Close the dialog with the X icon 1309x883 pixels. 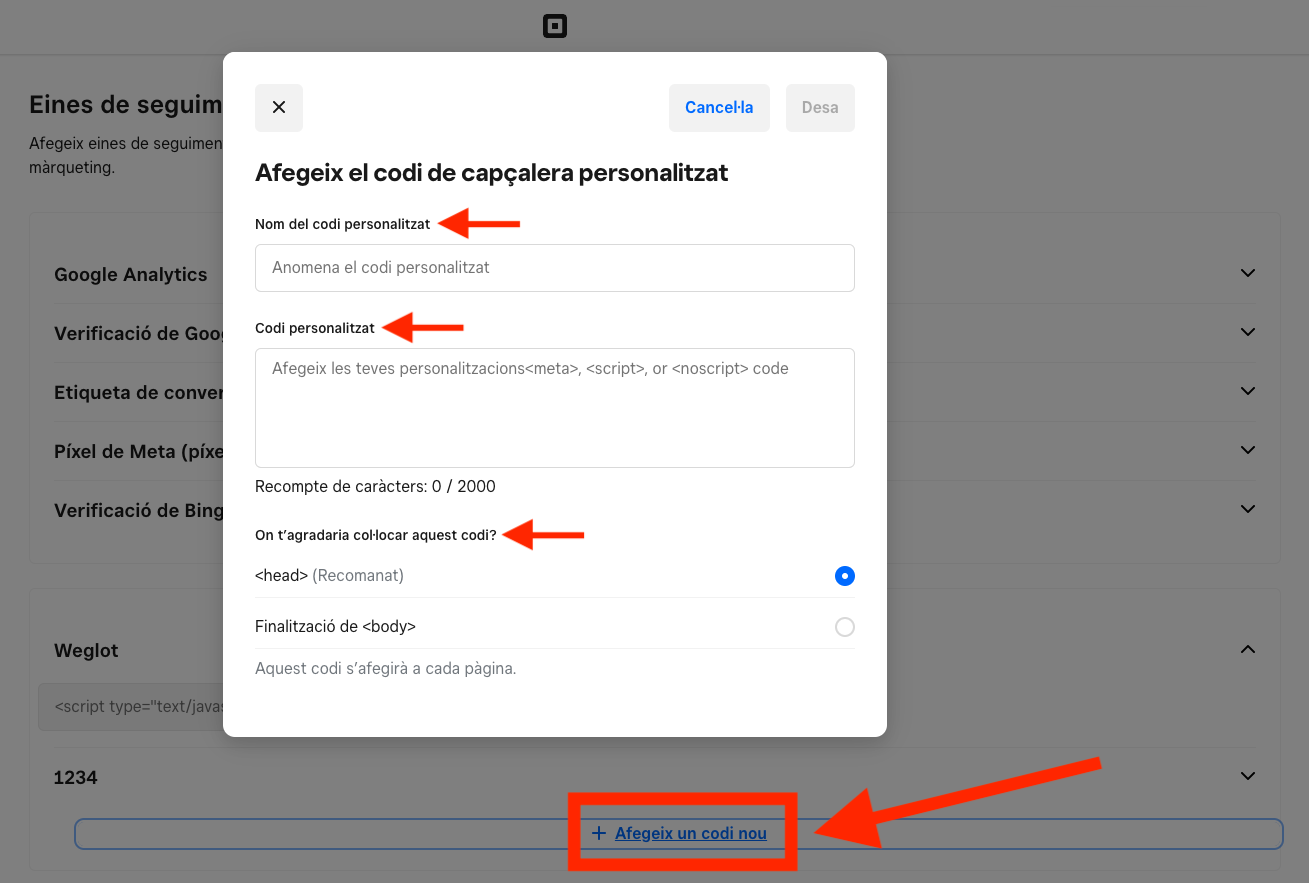point(279,108)
